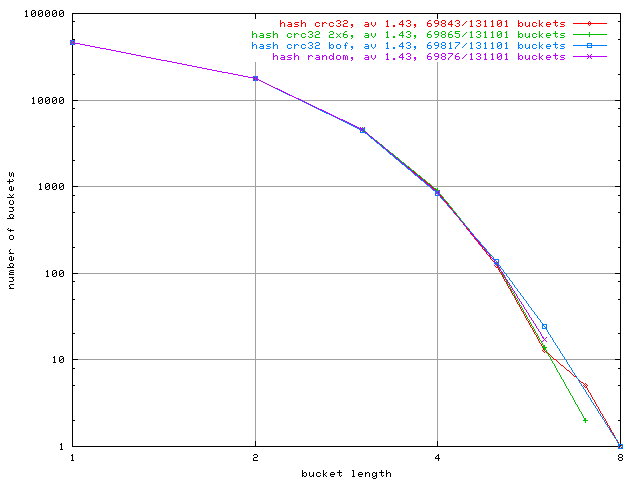The image size is (640, 480).
Task: Click the purple legend line sample with x marker
Action: pos(590,57)
